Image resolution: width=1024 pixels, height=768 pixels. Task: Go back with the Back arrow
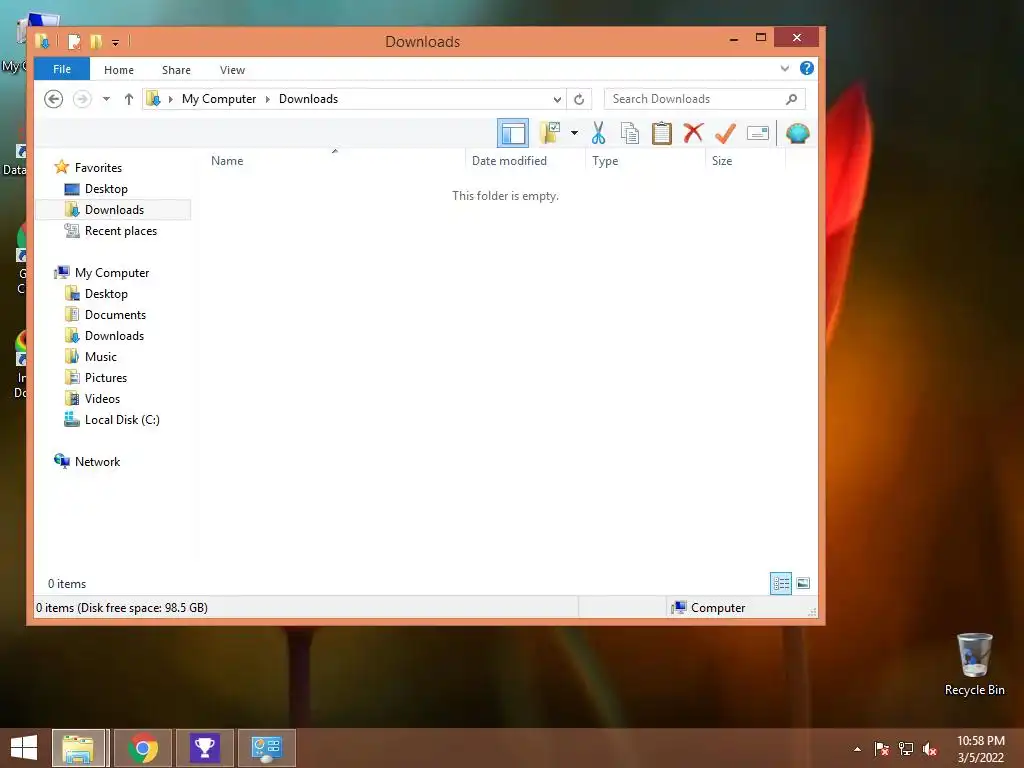pos(54,99)
